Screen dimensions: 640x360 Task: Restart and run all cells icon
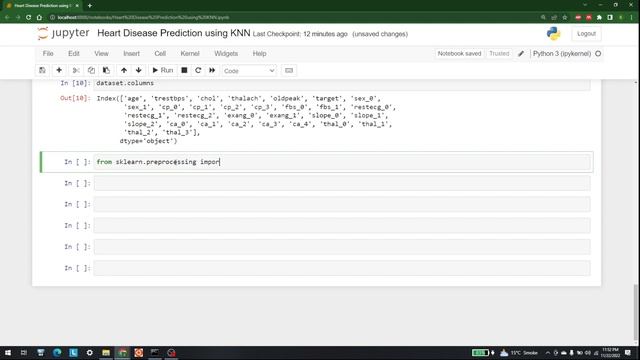(212, 70)
